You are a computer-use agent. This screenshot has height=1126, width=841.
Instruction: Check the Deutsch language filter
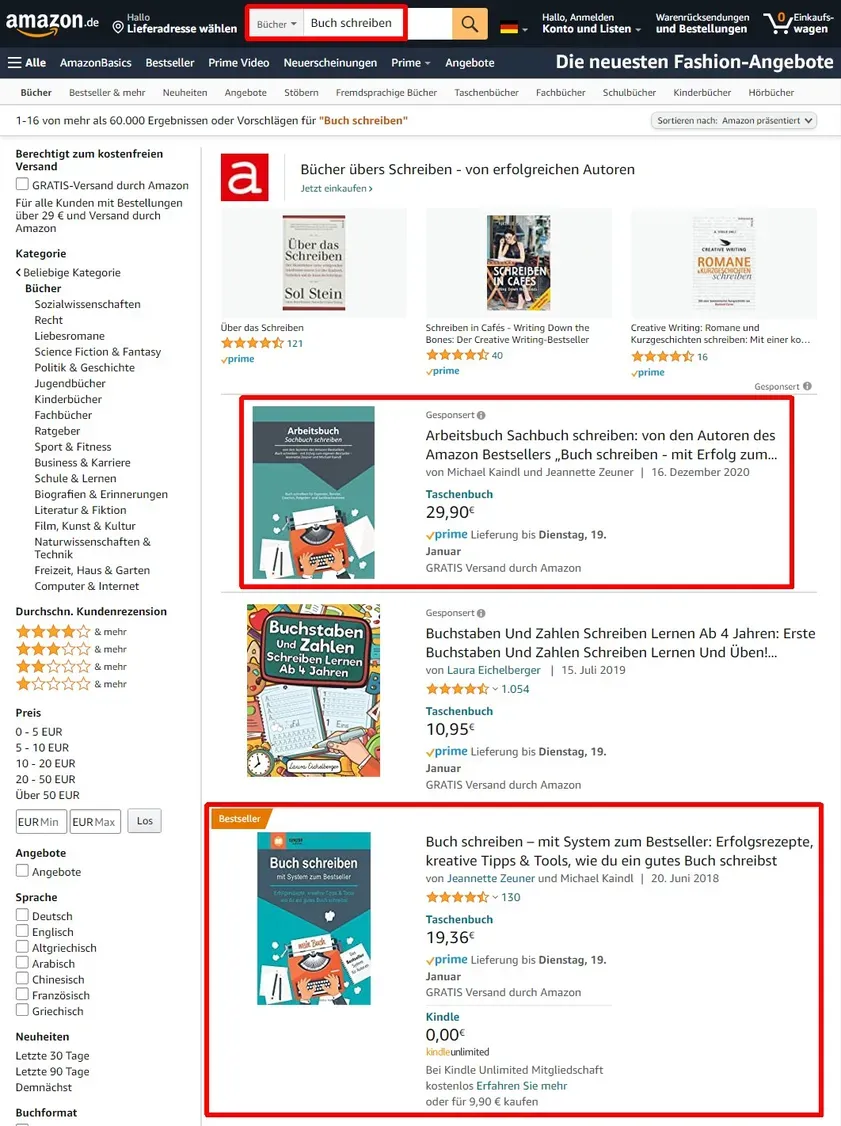22,916
